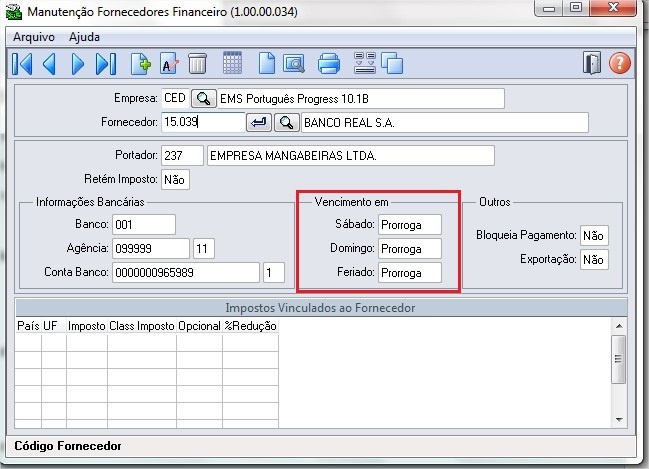649x469 pixels.
Task: Click the Agência field showing 099999
Action: [x=151, y=249]
